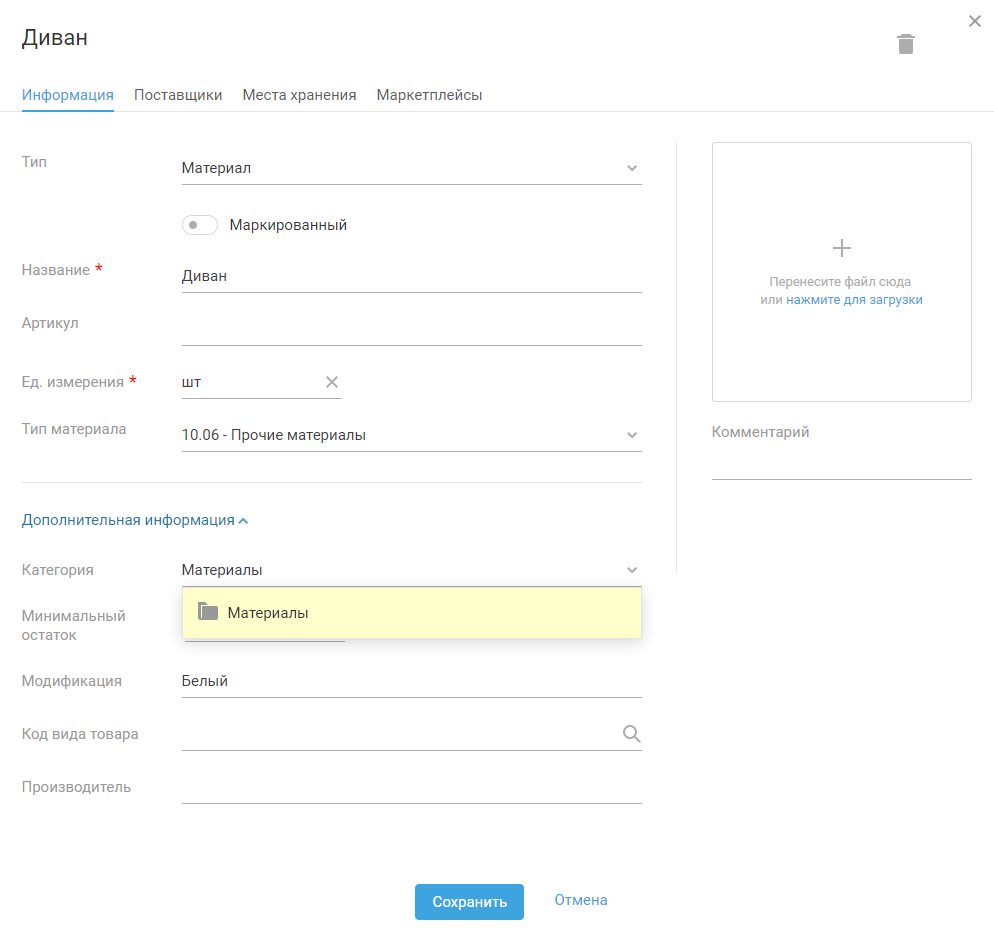Click the Производитель input field
Viewport: 994px width, 941px height.
click(x=411, y=787)
